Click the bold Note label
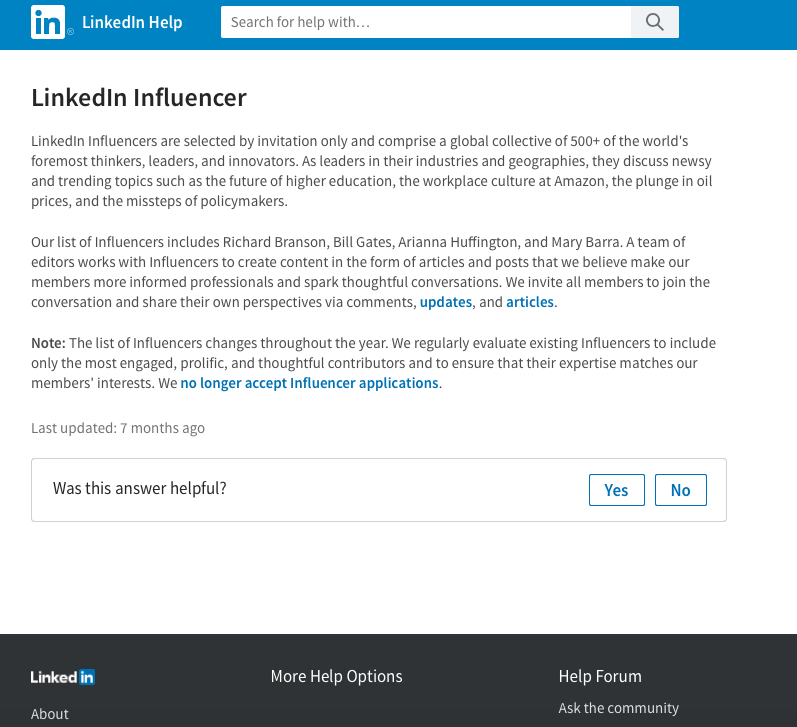The width and height of the screenshot is (797, 727). (48, 343)
